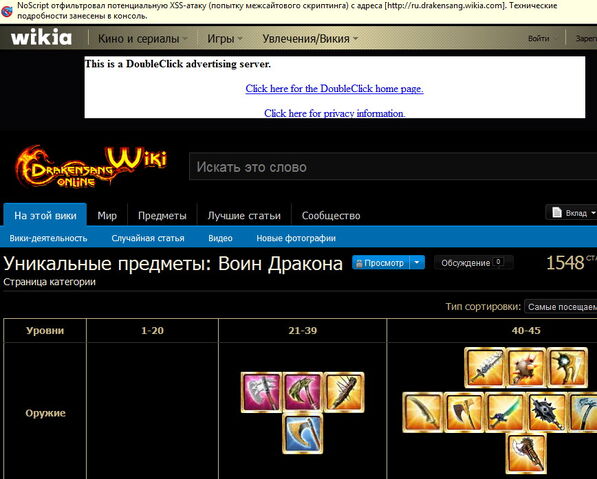Viewport: 597px width, 479px height.
Task: Select the dark orb mace item in 40-45
Action: point(568,367)
